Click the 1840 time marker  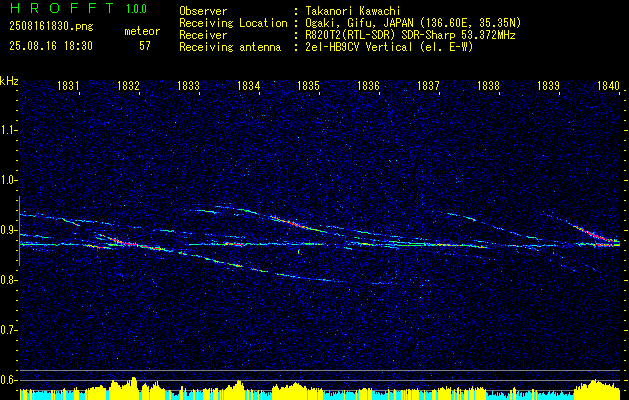pos(608,85)
